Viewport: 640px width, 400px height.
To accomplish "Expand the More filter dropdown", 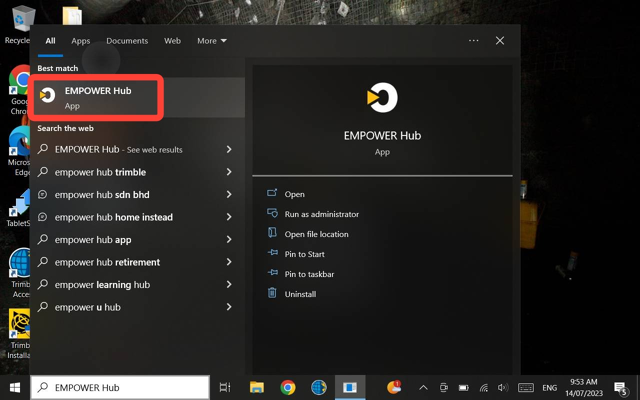I will [x=212, y=41].
